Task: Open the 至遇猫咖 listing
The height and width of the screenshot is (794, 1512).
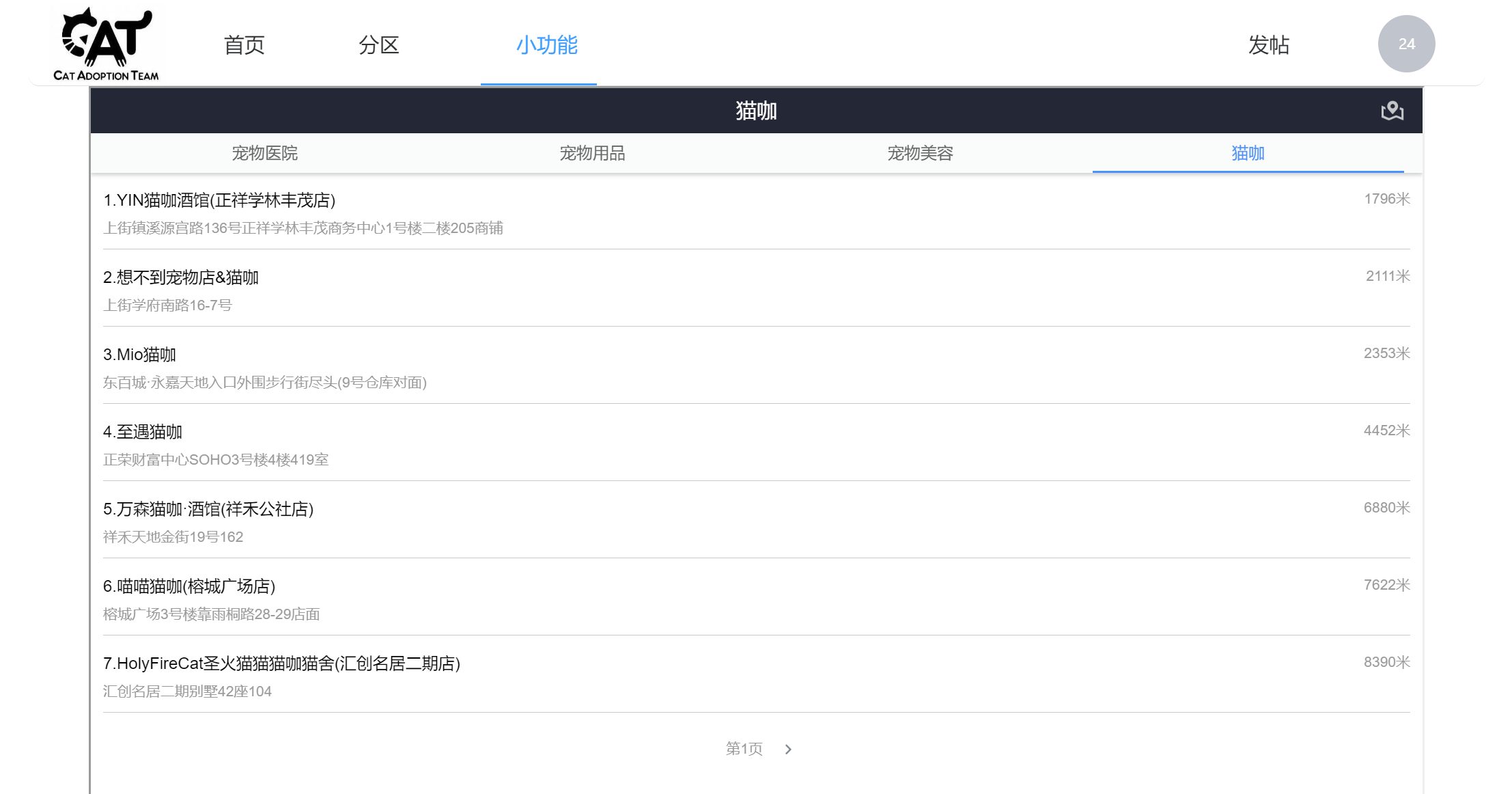Action: (x=143, y=432)
